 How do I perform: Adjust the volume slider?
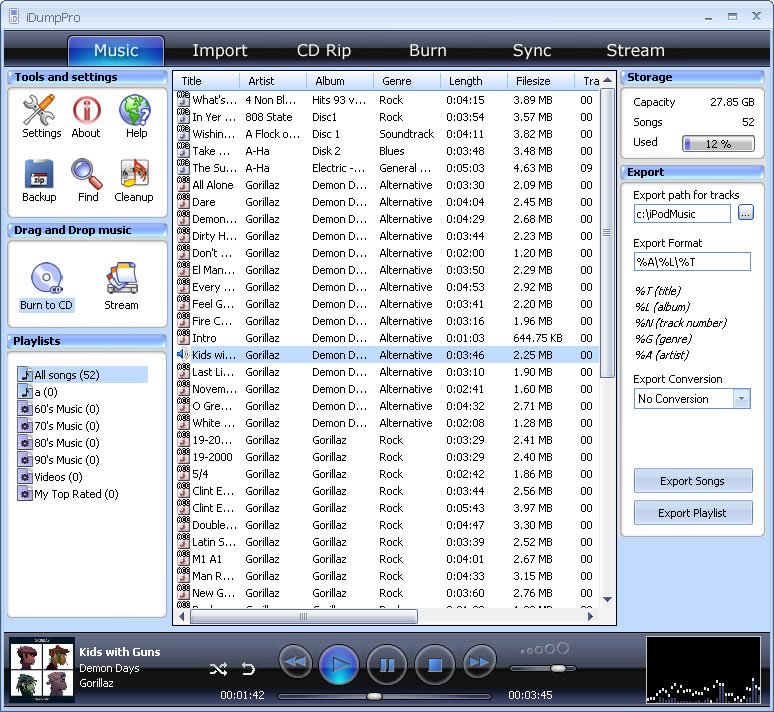(557, 668)
